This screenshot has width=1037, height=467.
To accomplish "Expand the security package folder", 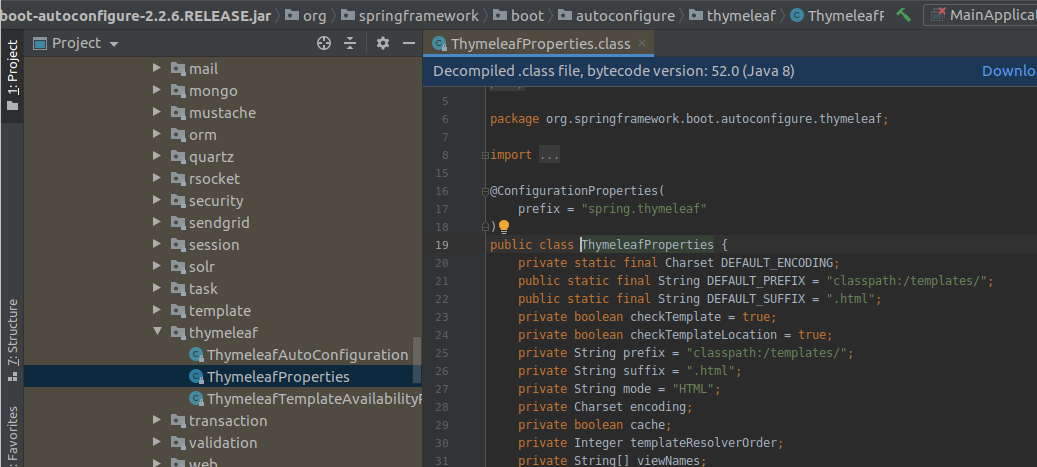I will [157, 200].
